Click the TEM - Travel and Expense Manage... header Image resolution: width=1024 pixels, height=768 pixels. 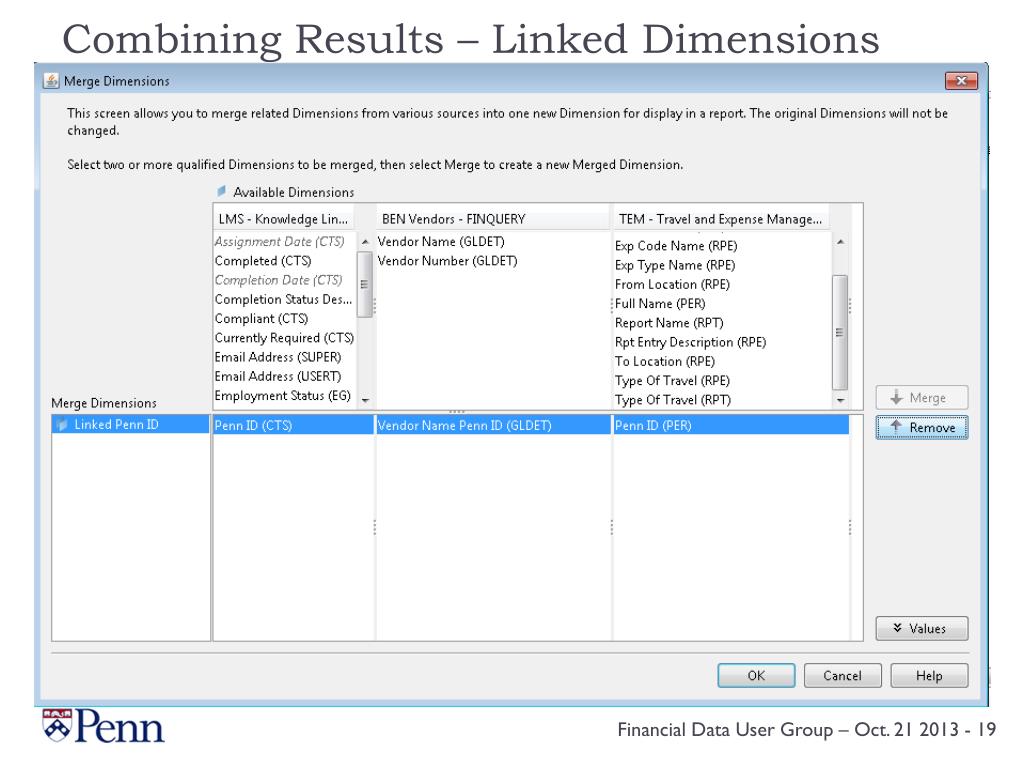tap(720, 219)
